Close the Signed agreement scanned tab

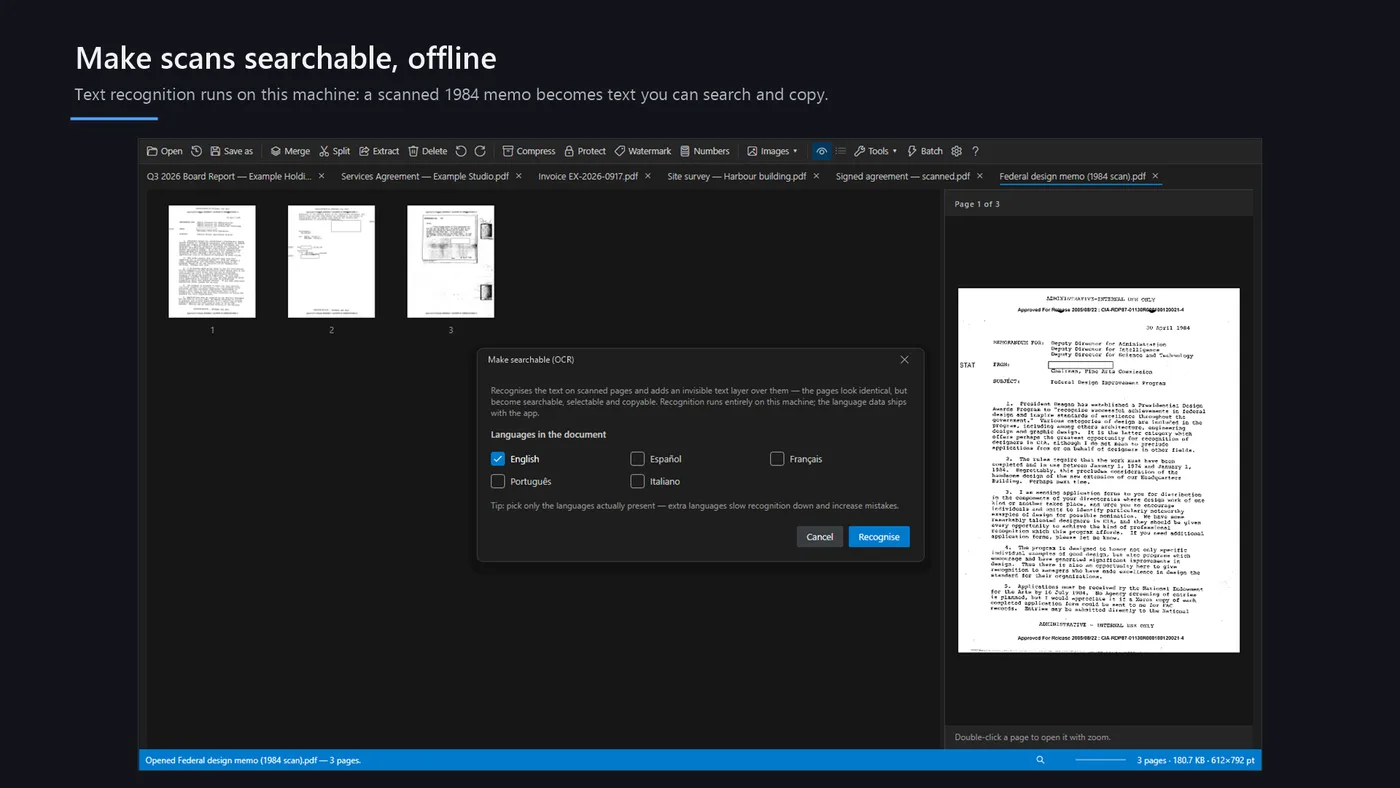point(979,176)
